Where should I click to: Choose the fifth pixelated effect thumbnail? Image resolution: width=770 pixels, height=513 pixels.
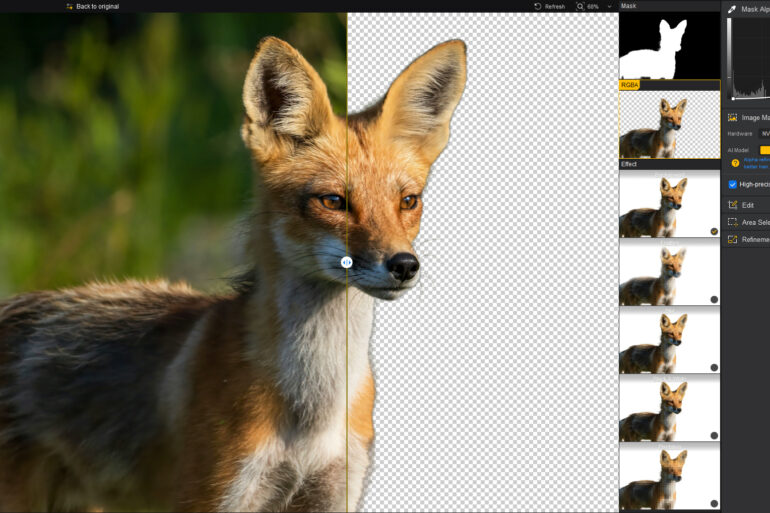coord(669,478)
